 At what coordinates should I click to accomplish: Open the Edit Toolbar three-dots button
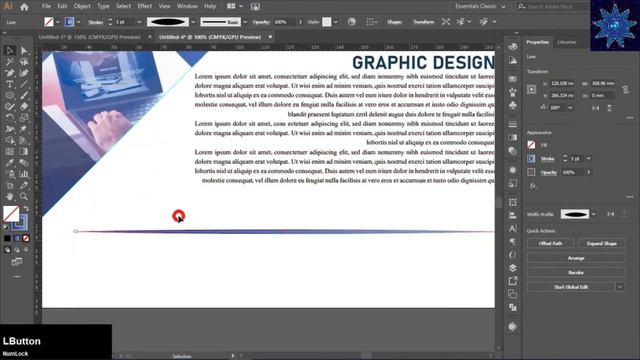[17, 276]
